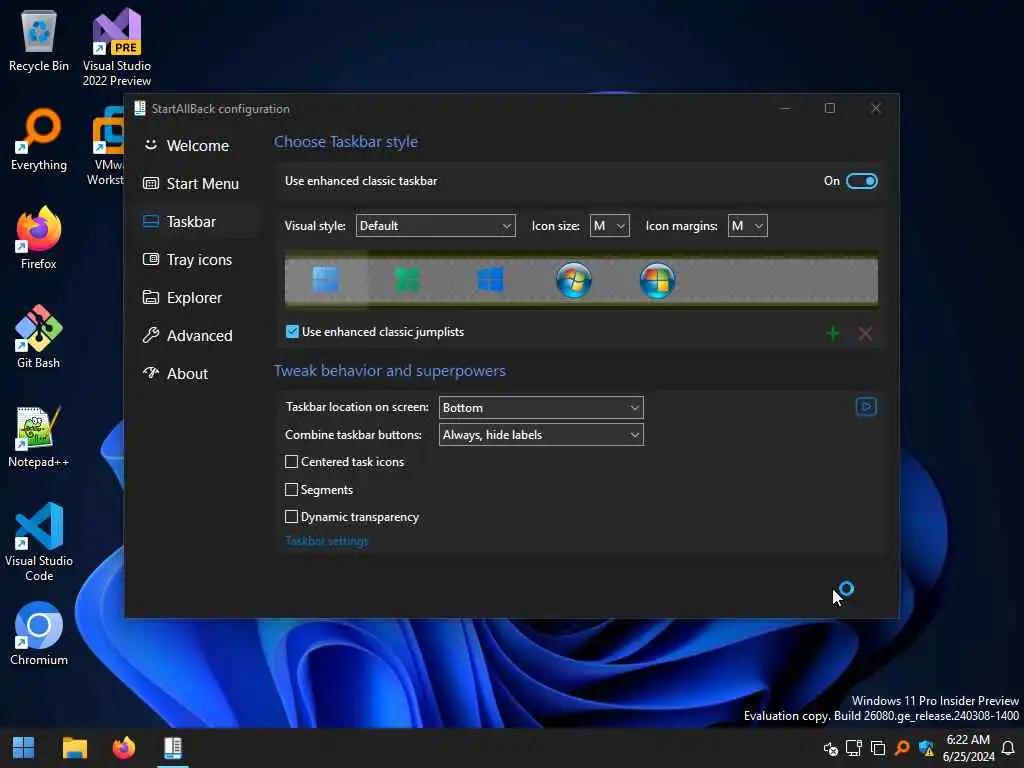The image size is (1024, 768).
Task: Select the green clover start button icon
Action: tap(408, 280)
